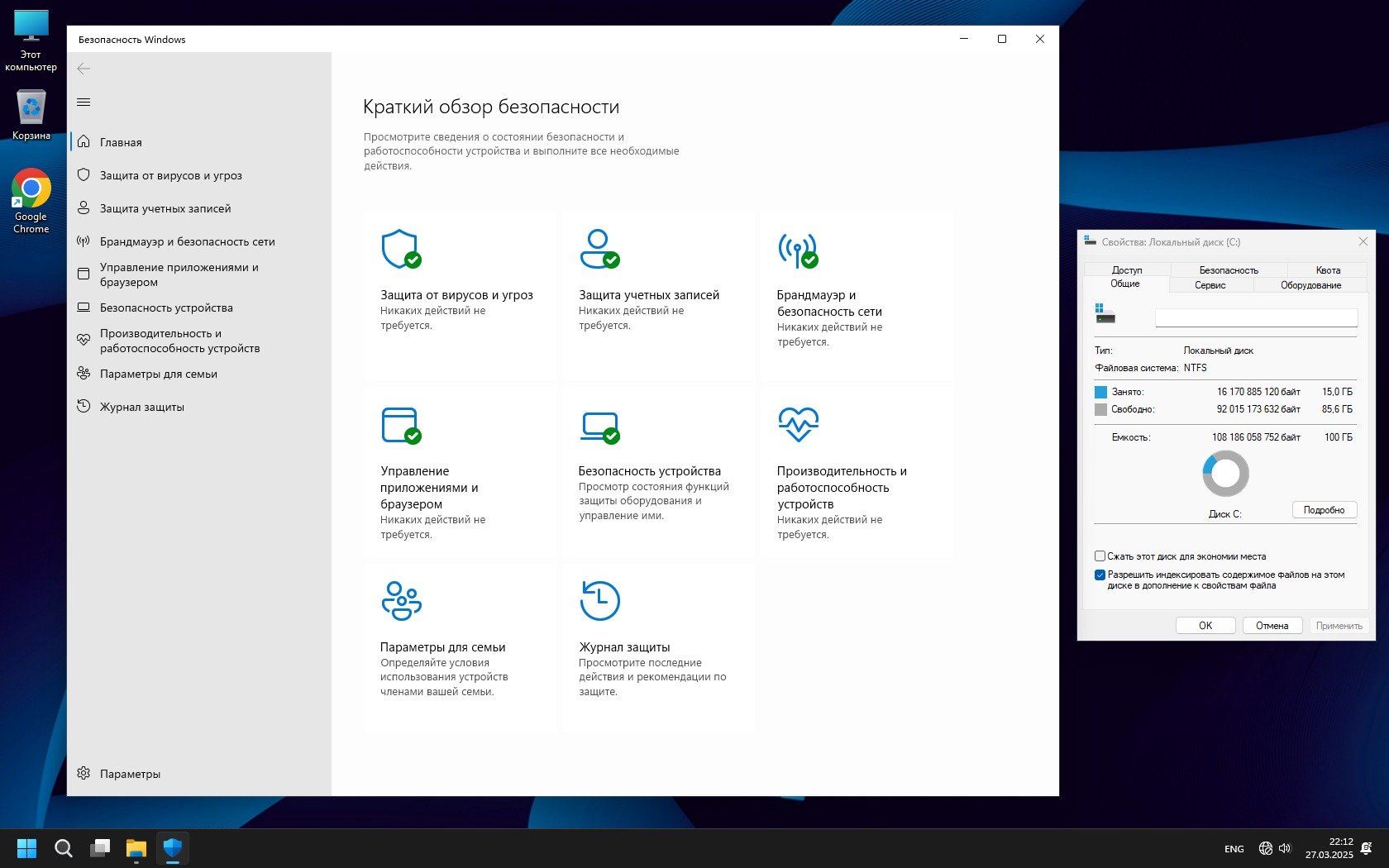This screenshot has height=868, width=1389.
Task: Open the family options people tile icon
Action: [401, 601]
